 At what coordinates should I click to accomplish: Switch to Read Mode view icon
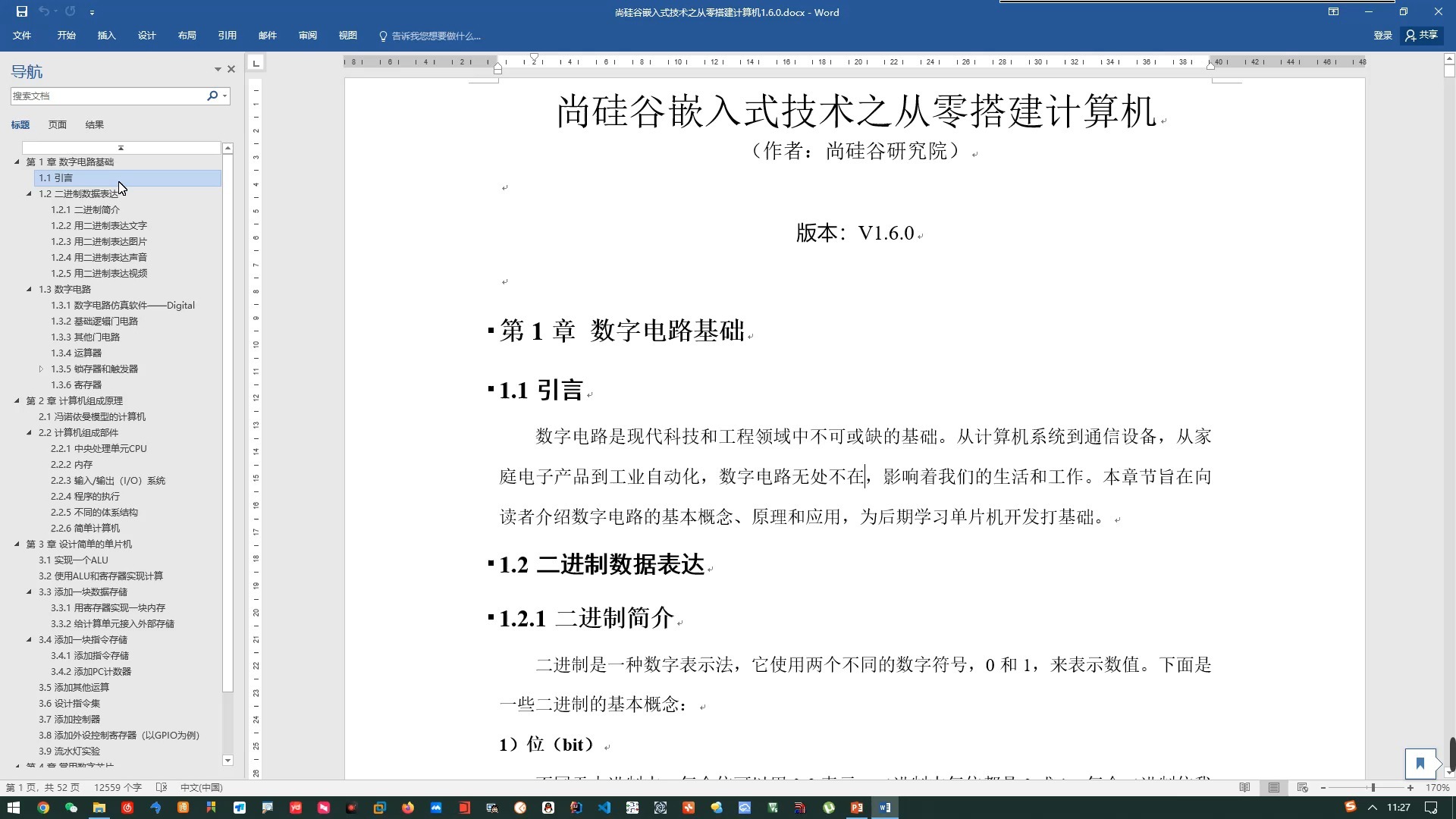tap(1244, 787)
